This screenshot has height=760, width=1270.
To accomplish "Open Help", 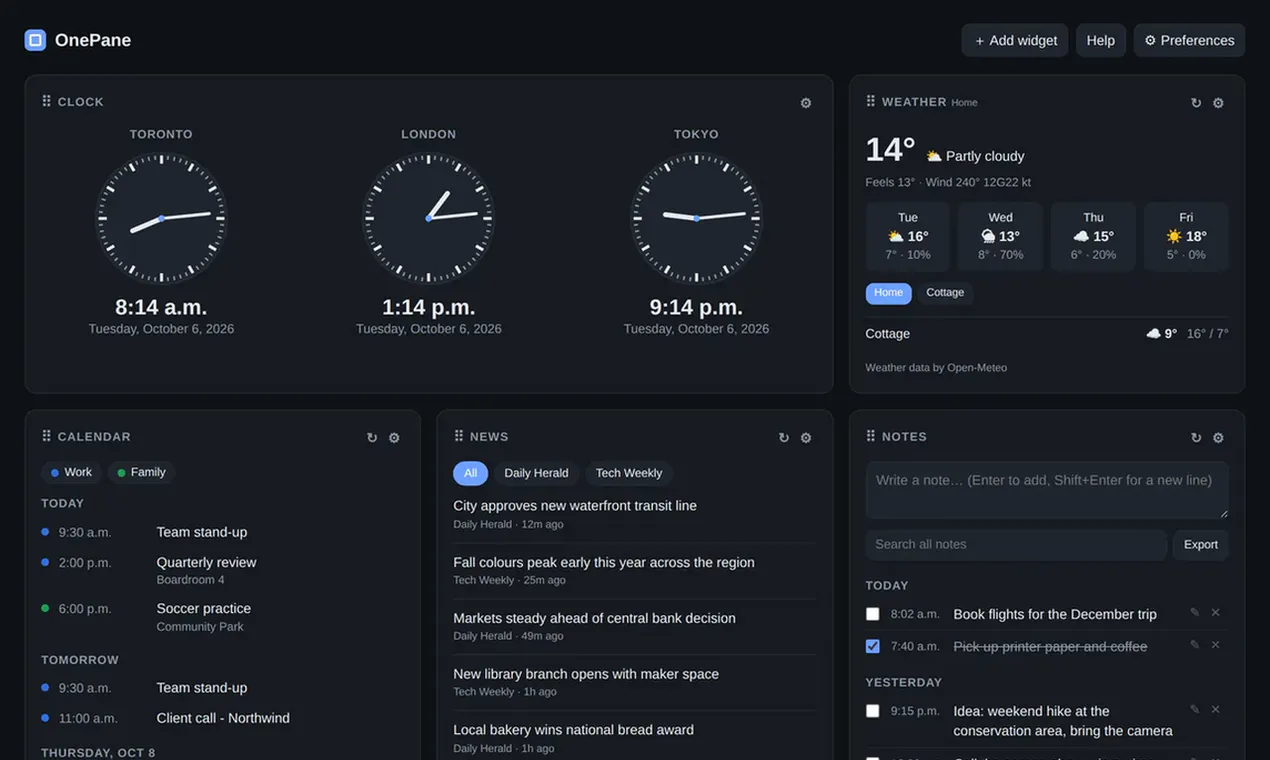I will click(1101, 40).
